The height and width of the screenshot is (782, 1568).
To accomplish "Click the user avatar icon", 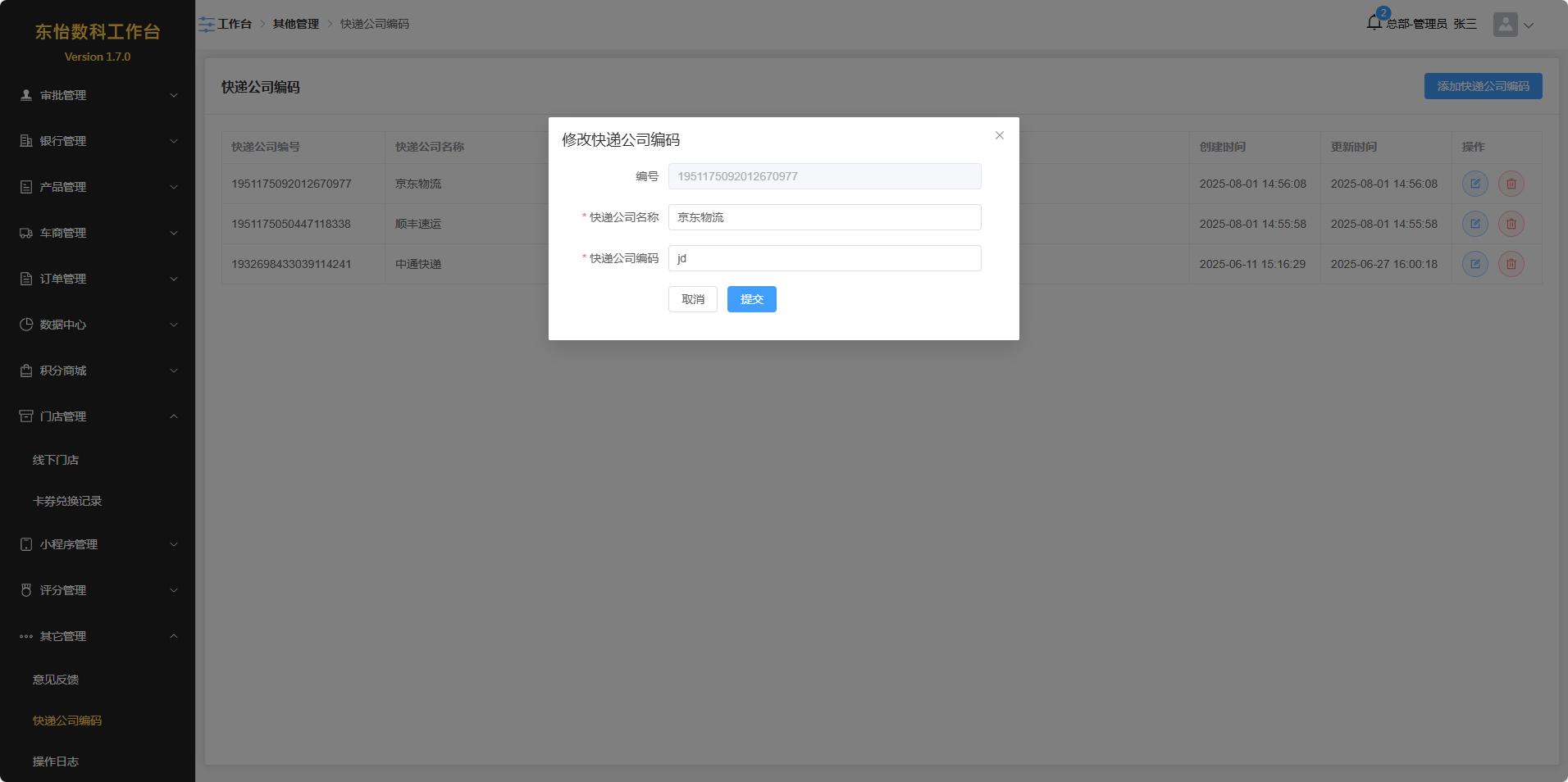I will point(1505,25).
